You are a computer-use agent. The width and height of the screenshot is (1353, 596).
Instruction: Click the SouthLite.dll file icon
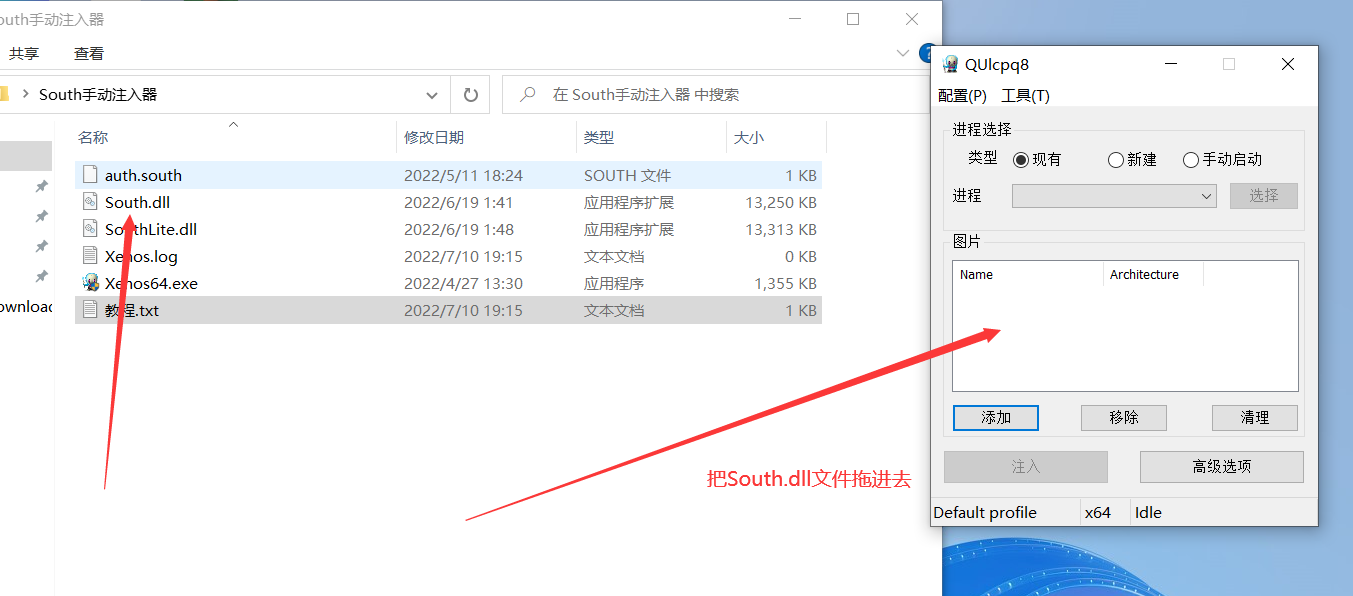(90, 229)
